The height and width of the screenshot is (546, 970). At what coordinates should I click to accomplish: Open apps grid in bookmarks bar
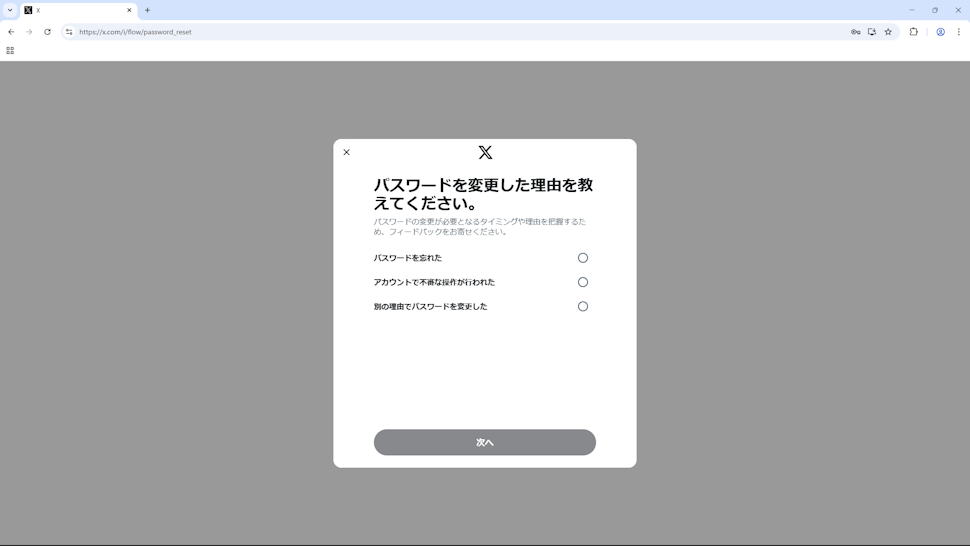coord(10,51)
